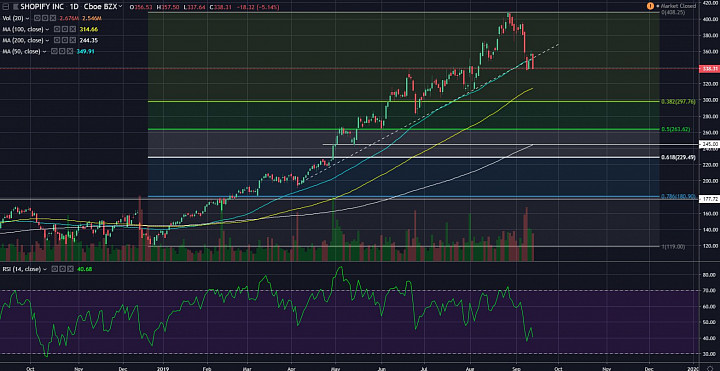This screenshot has width=720, height=371.
Task: Hide the MA (200, close) indicator
Action: click(56, 40)
